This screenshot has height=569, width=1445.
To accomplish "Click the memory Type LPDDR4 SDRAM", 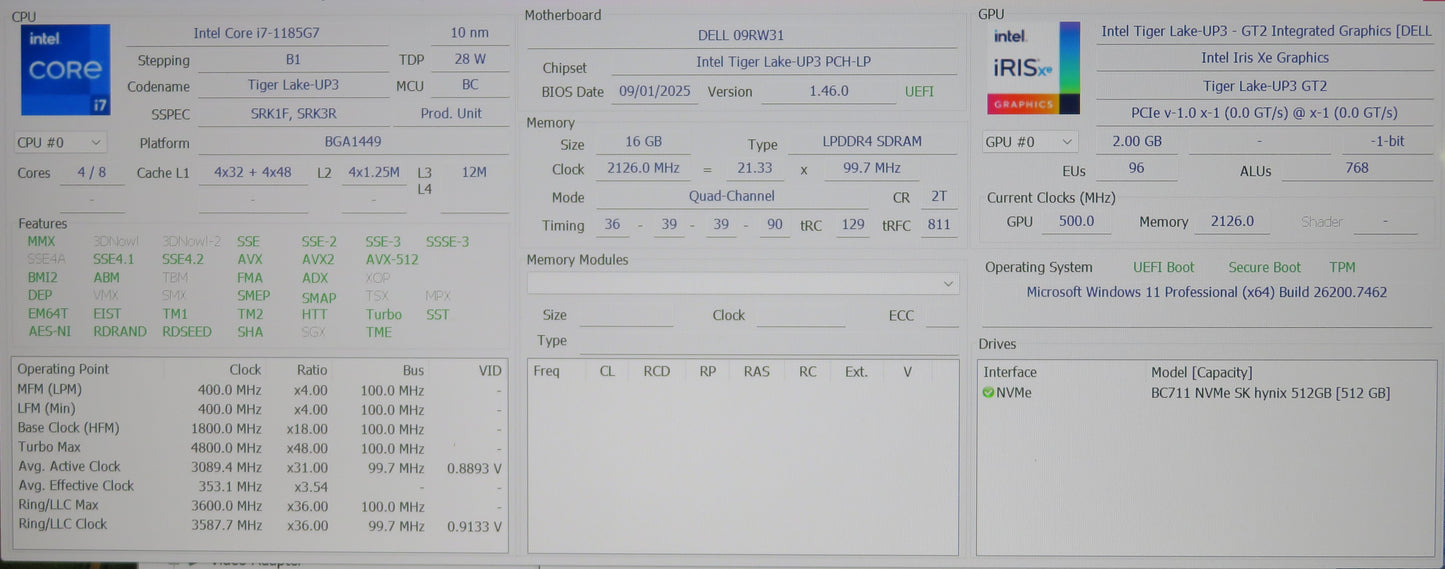I will click(x=871, y=142).
